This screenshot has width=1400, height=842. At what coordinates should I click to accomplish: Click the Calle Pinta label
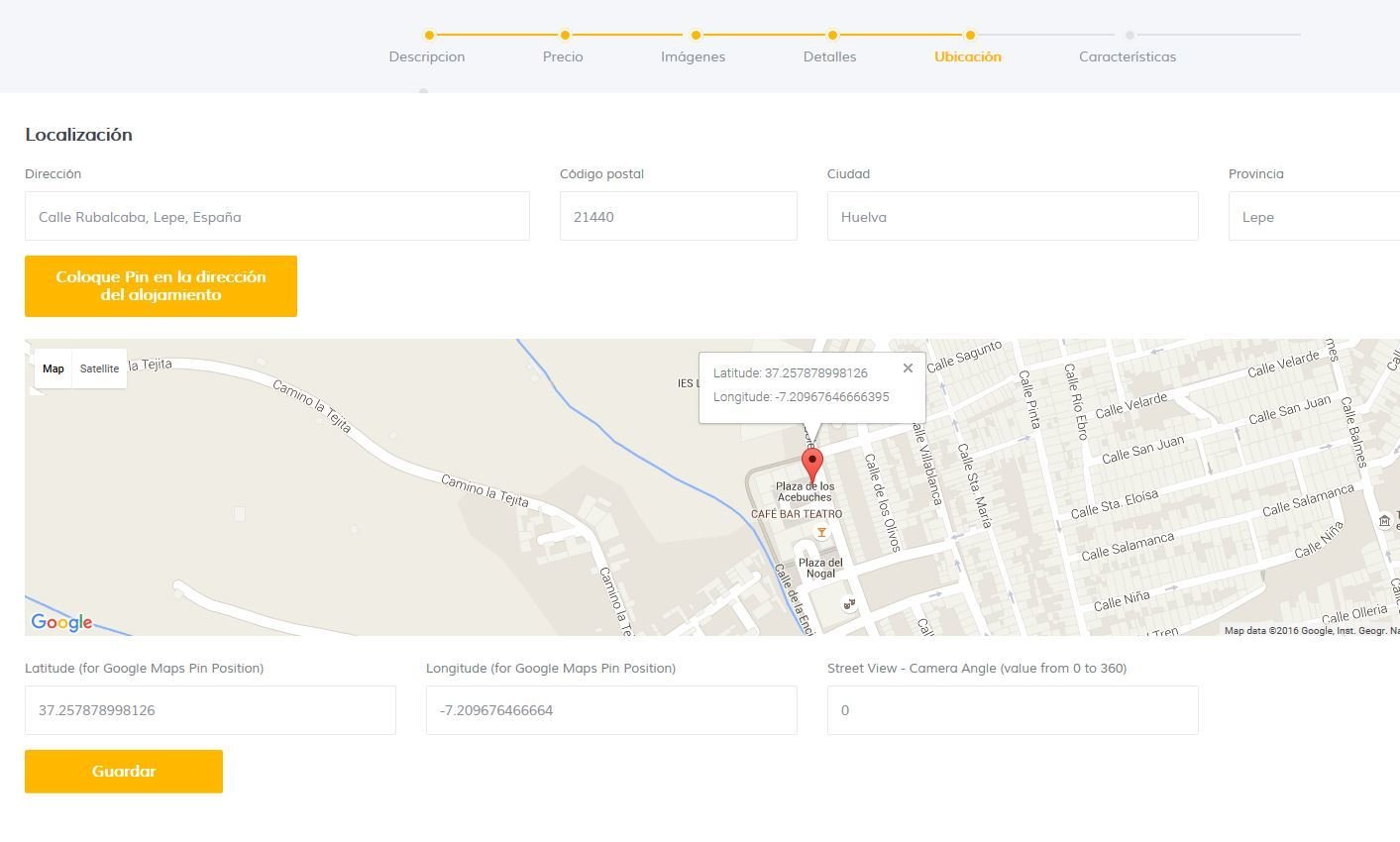coord(1028,399)
